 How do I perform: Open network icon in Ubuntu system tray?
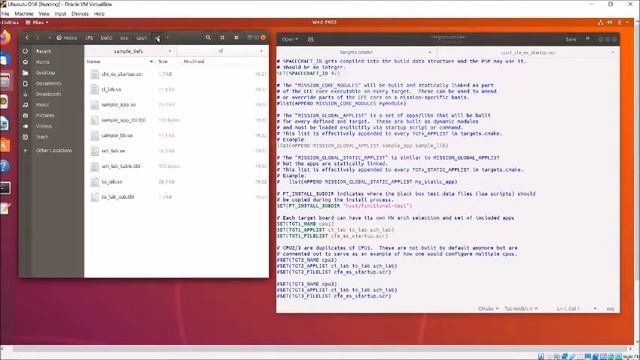600,22
